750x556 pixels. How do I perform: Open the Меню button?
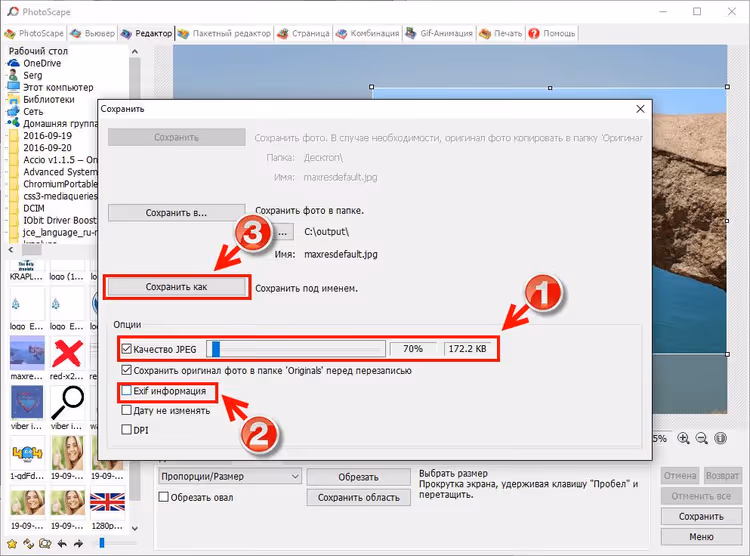point(701,537)
